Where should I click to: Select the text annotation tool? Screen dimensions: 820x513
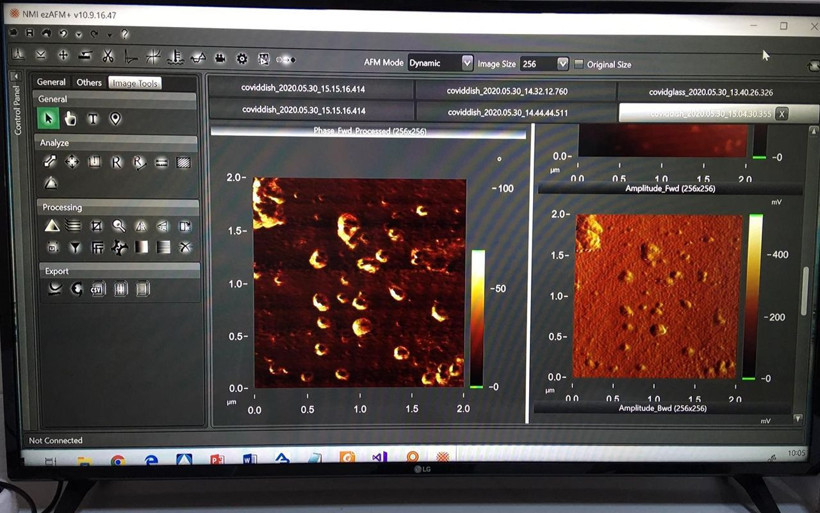click(x=93, y=119)
